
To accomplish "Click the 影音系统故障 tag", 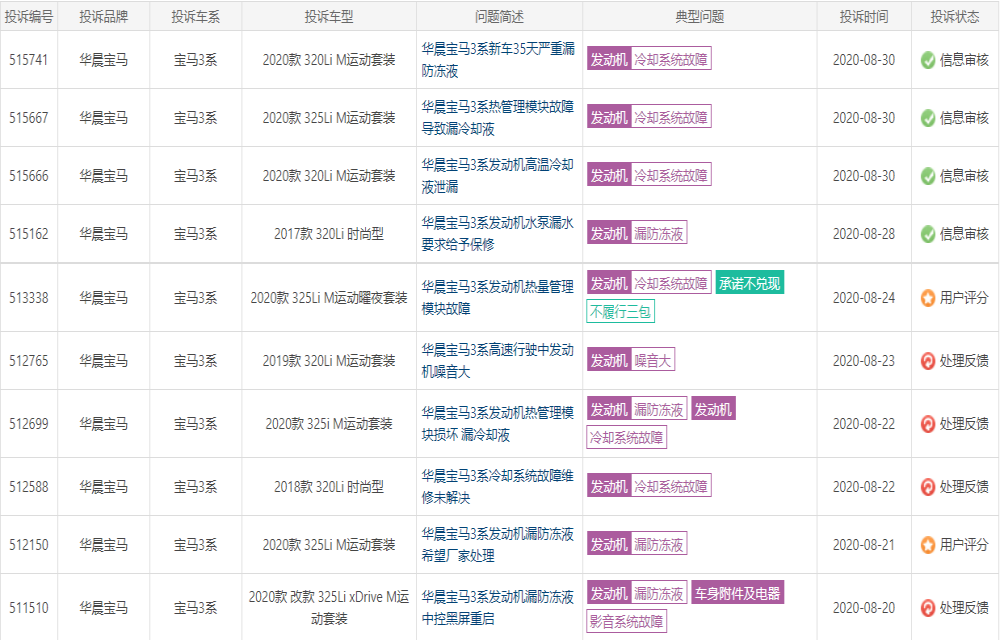I will pos(626,622).
